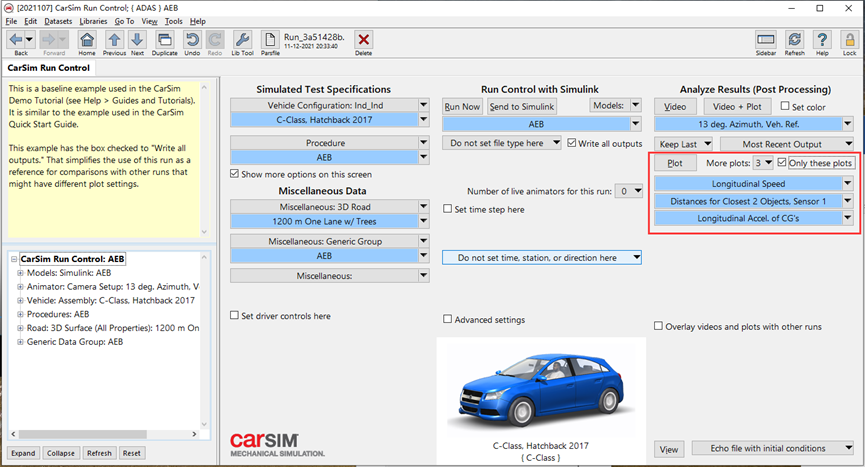Undo the last change
This screenshot has height=467, width=865.
(192, 40)
